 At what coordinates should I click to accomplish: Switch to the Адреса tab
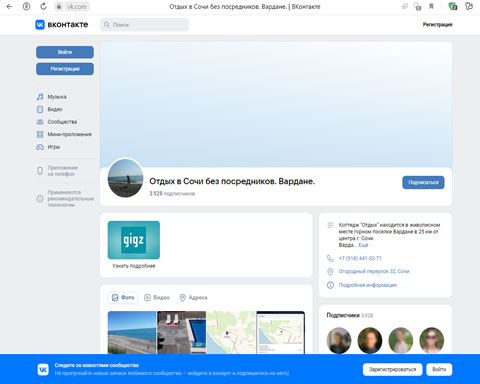coord(193,297)
